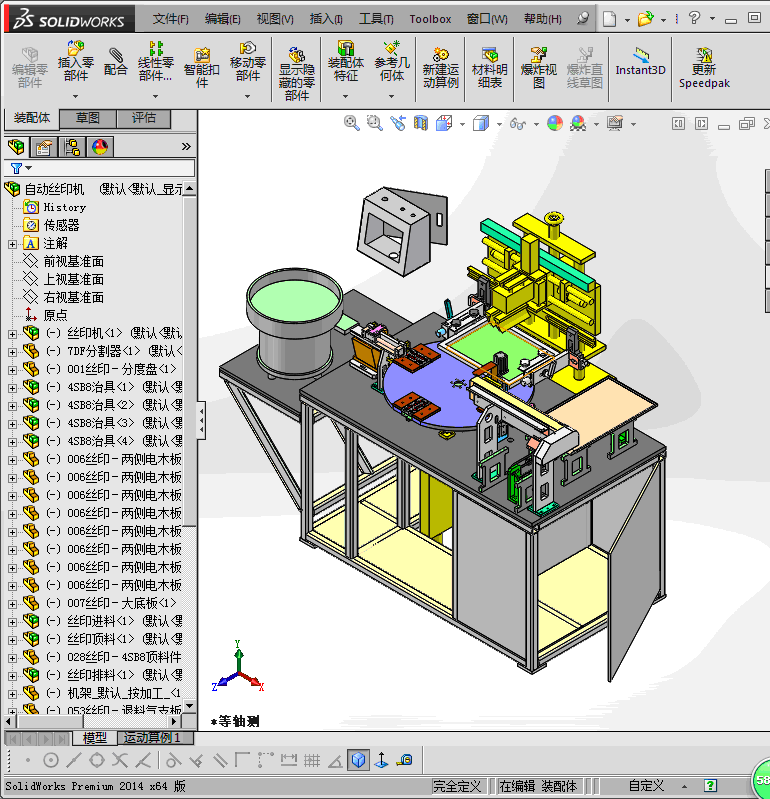Click the circle sketch tool in bottom toolbar
Image resolution: width=770 pixels, height=799 pixels.
50,760
